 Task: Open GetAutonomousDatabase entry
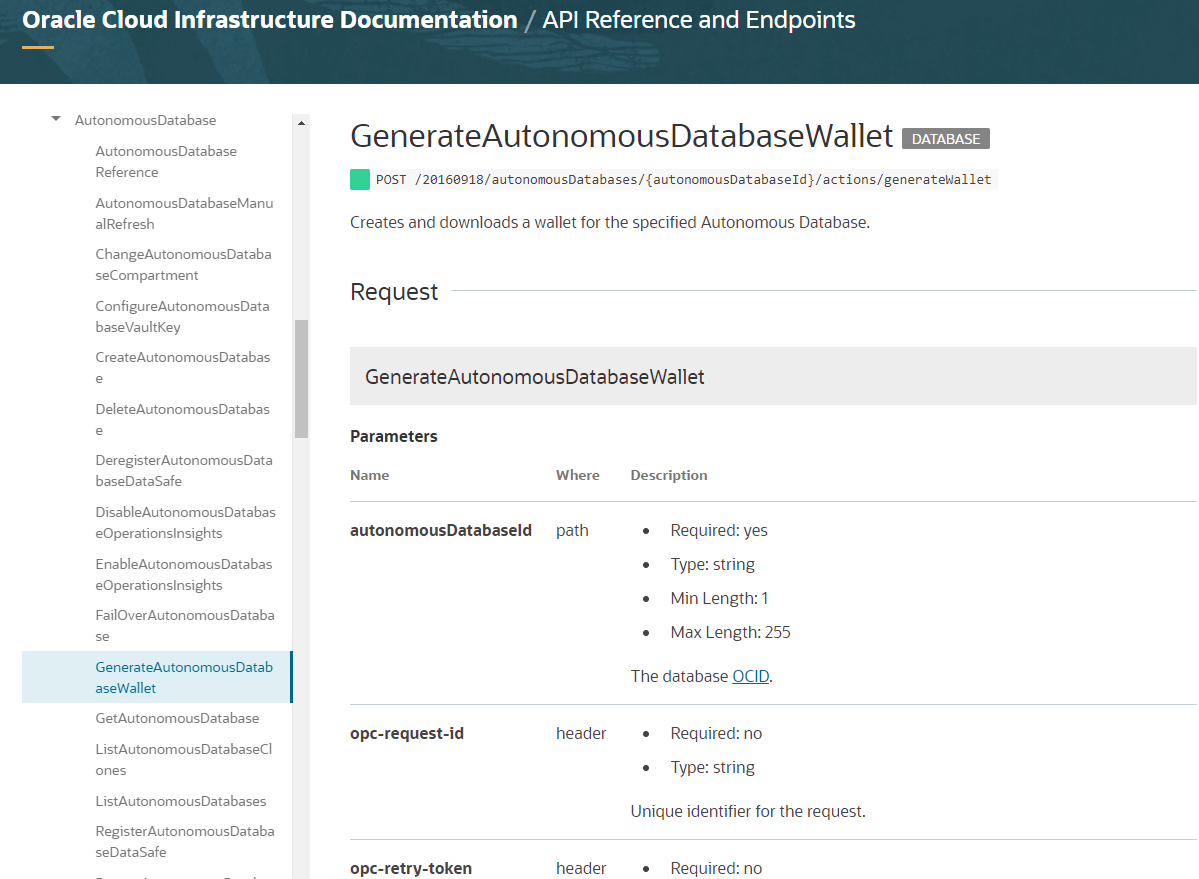(177, 718)
